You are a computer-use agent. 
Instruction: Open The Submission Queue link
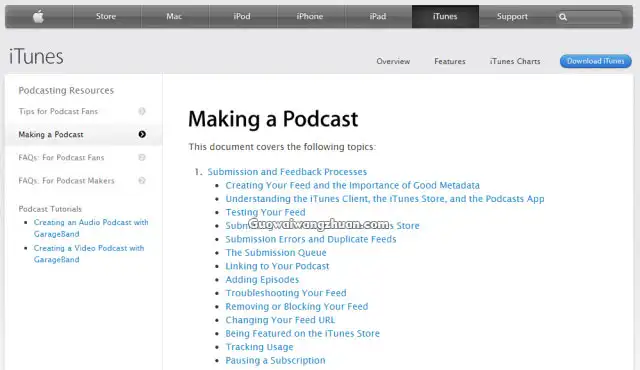point(276,253)
